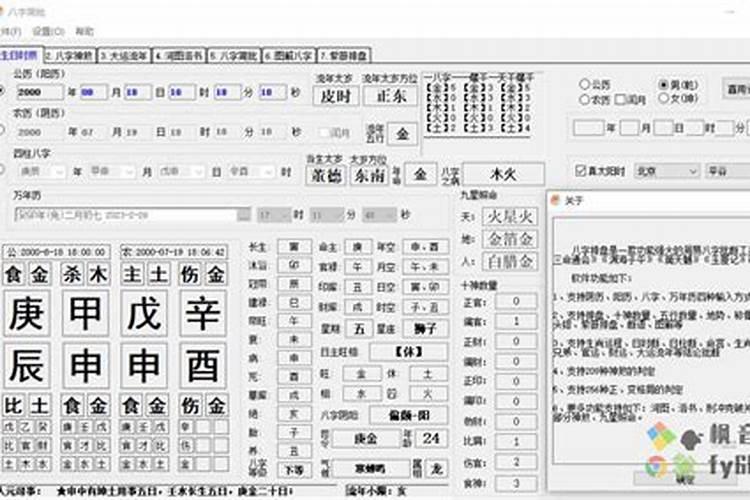Image resolution: width=750 pixels, height=500 pixels.
Task: Click the 公历 second (秒) input field
Action: click(273, 92)
